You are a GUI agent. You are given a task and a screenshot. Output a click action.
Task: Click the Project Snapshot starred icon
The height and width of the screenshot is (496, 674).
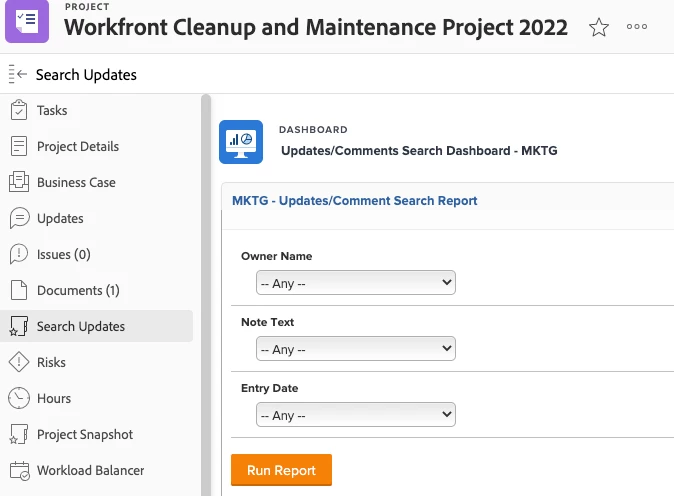tap(18, 434)
